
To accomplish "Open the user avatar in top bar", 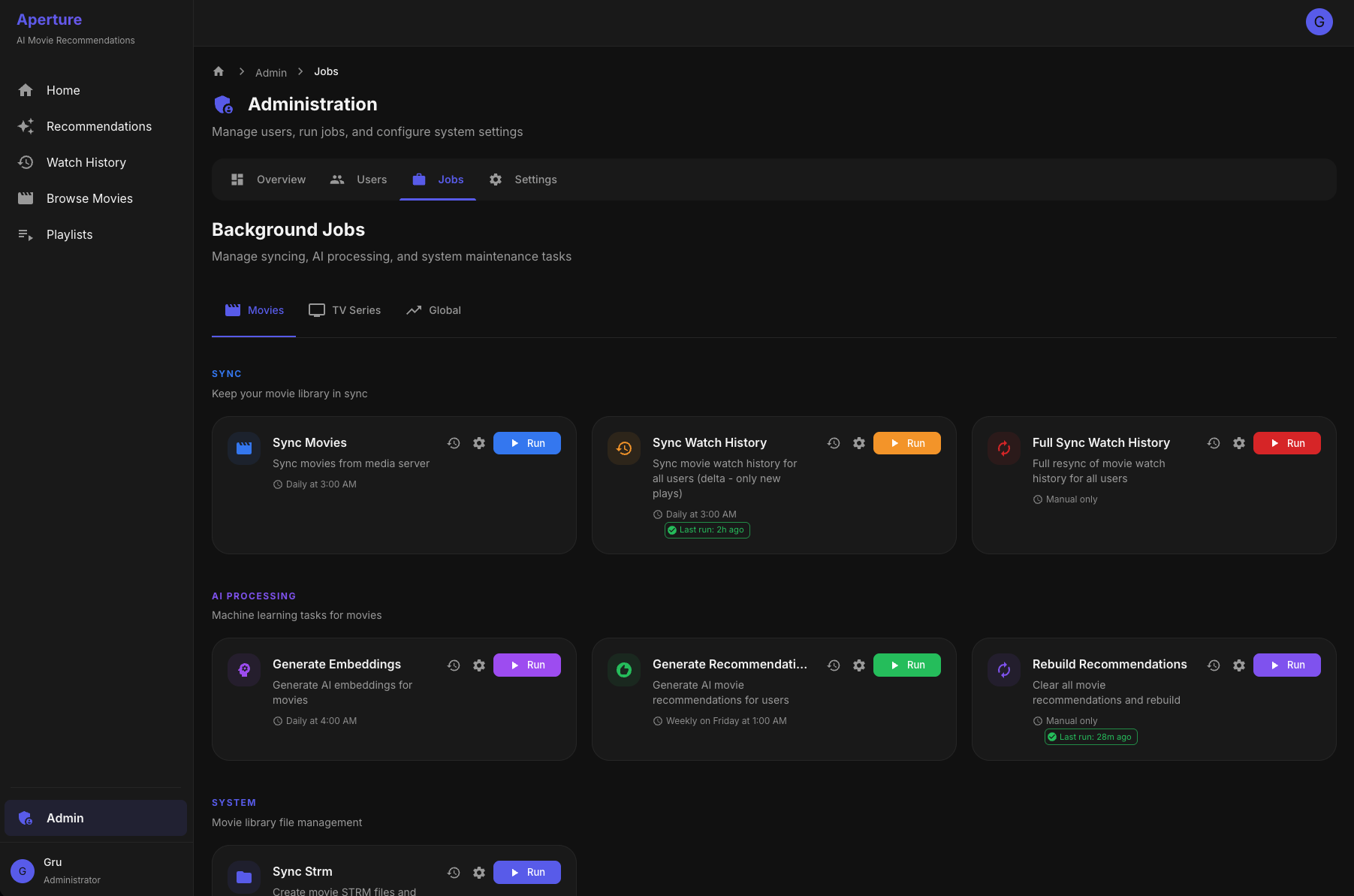I will (1319, 22).
